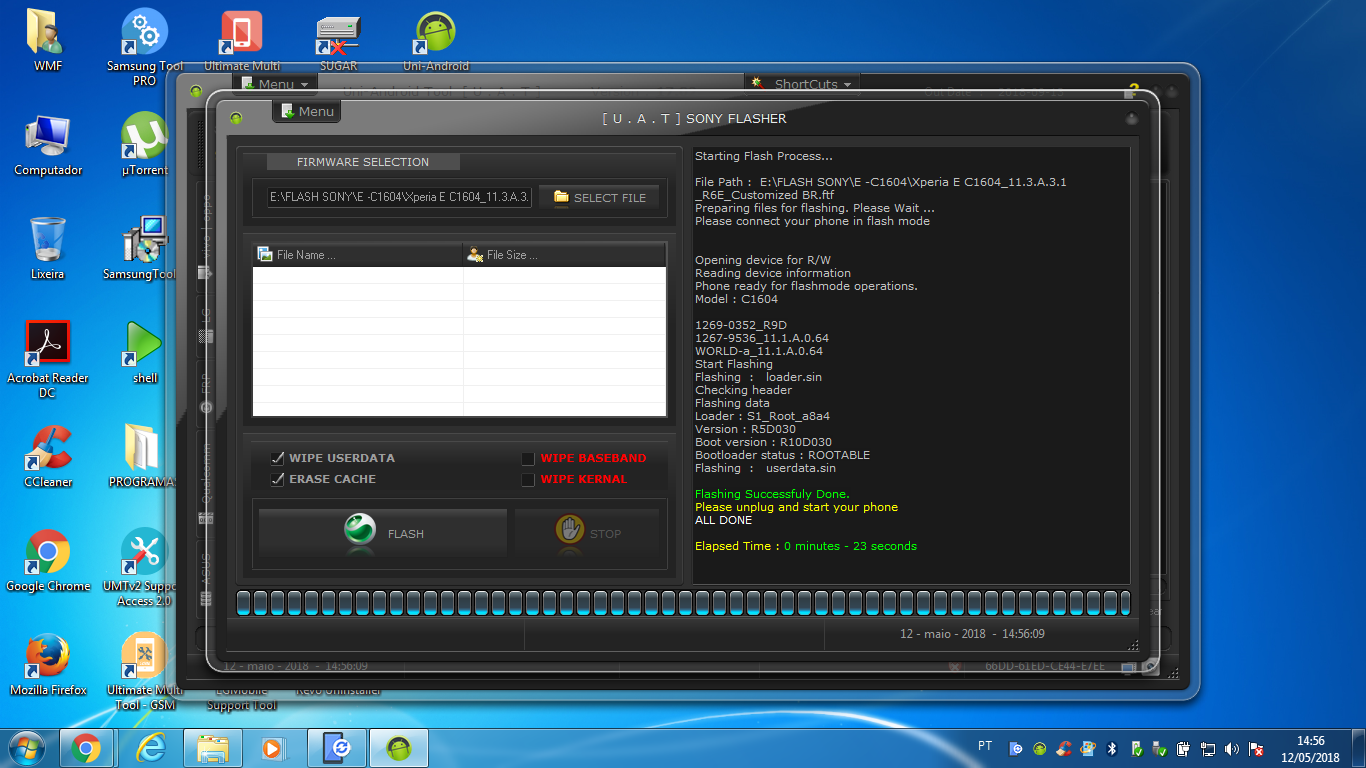Click 'Bootloader status : ROOTABLE' log line
The height and width of the screenshot is (768, 1366).
click(782, 455)
